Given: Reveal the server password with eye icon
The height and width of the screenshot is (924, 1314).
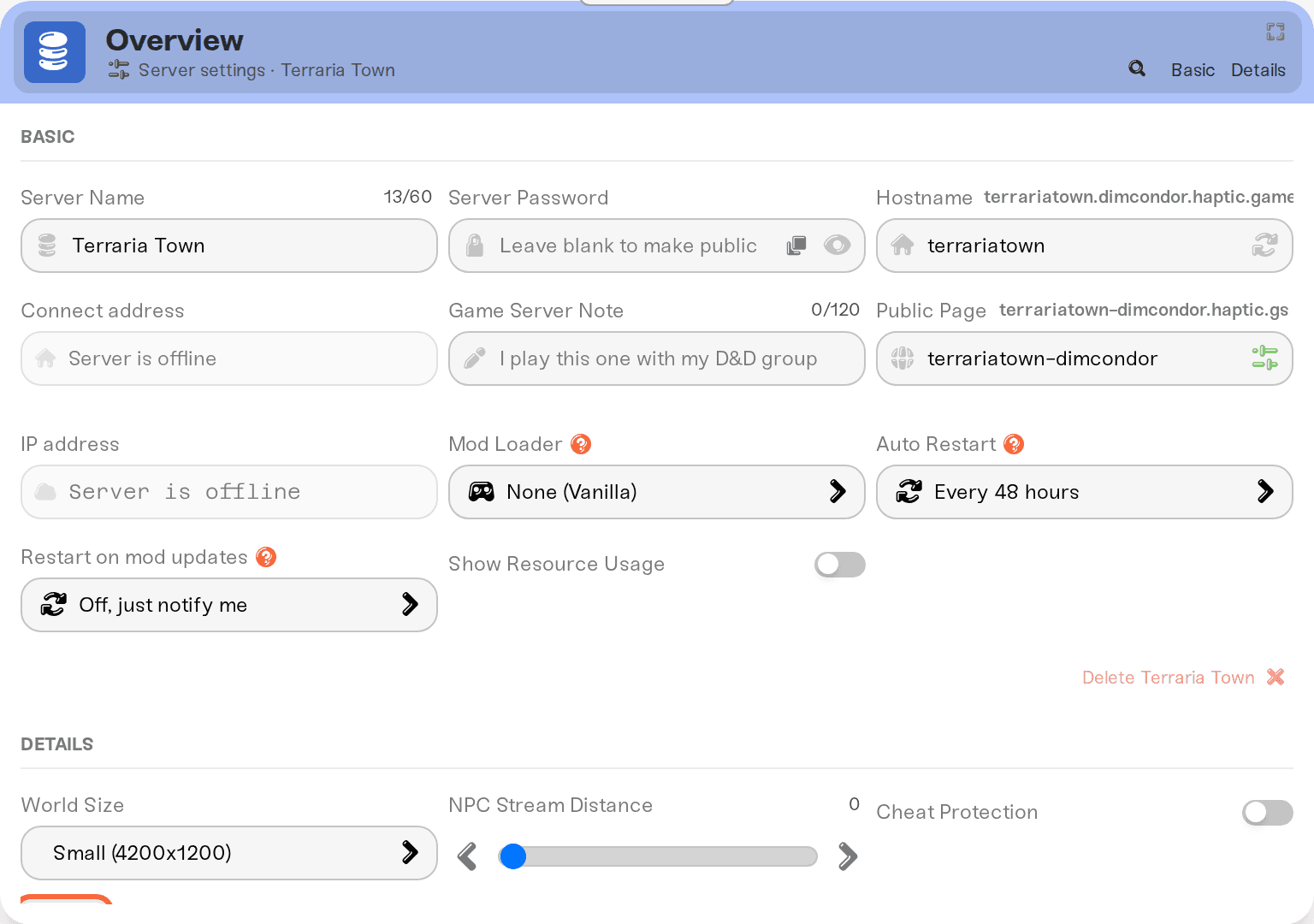Looking at the screenshot, I should click(838, 246).
